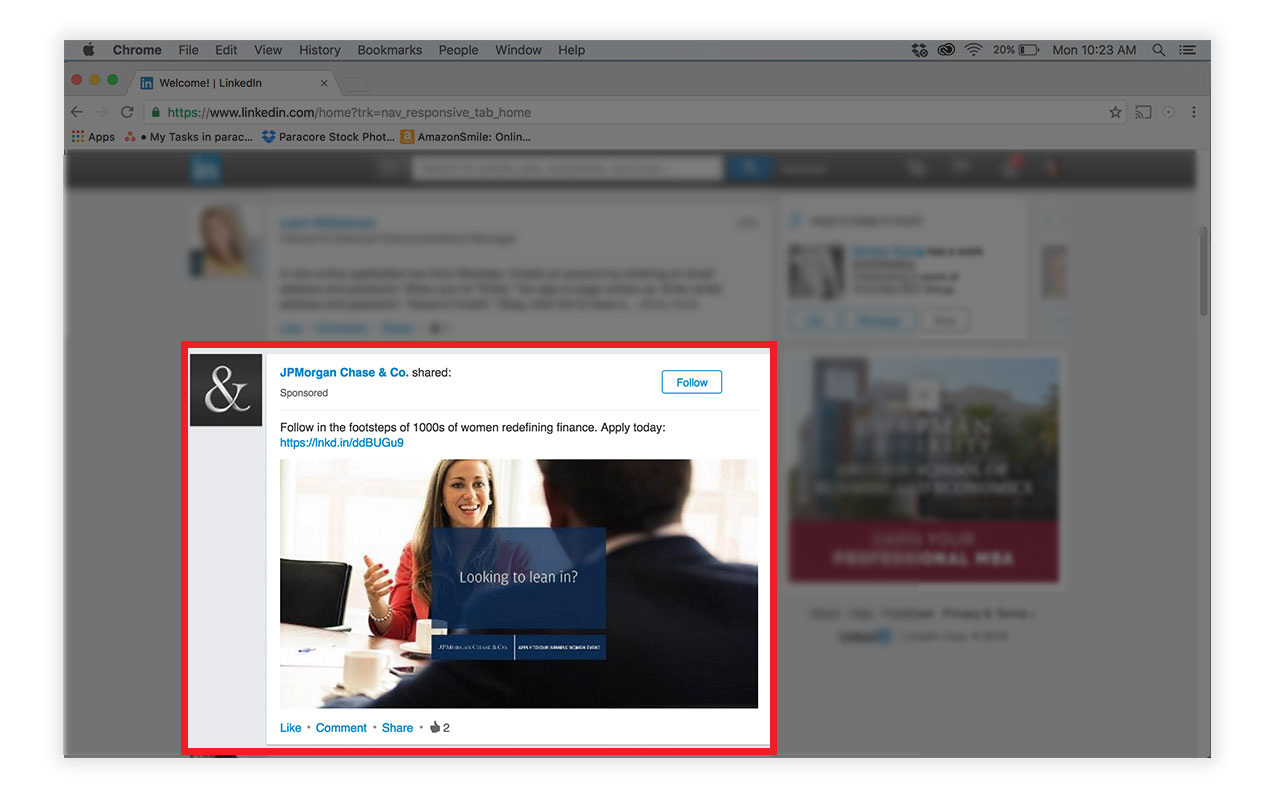The height and width of the screenshot is (798, 1275).
Task: Open JPMorgan Chase & Co. profile link
Action: coord(344,372)
